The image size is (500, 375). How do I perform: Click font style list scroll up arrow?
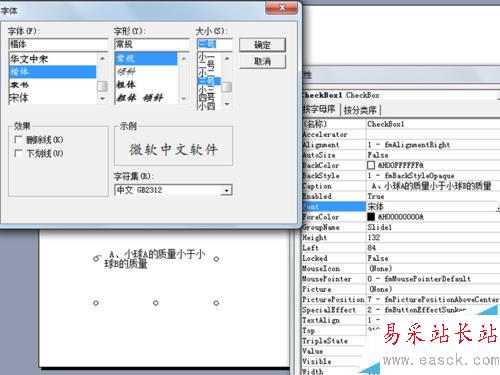[x=183, y=58]
